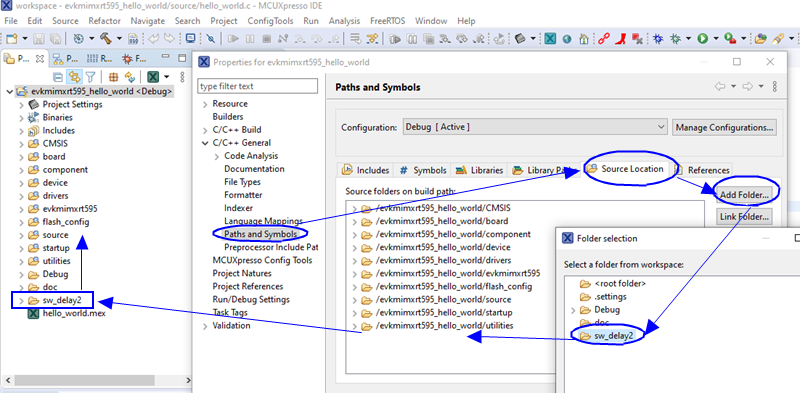This screenshot has height=393, width=800.
Task: Toggle Link with Editor in Project Explorer
Action: pyautogui.click(x=74, y=77)
